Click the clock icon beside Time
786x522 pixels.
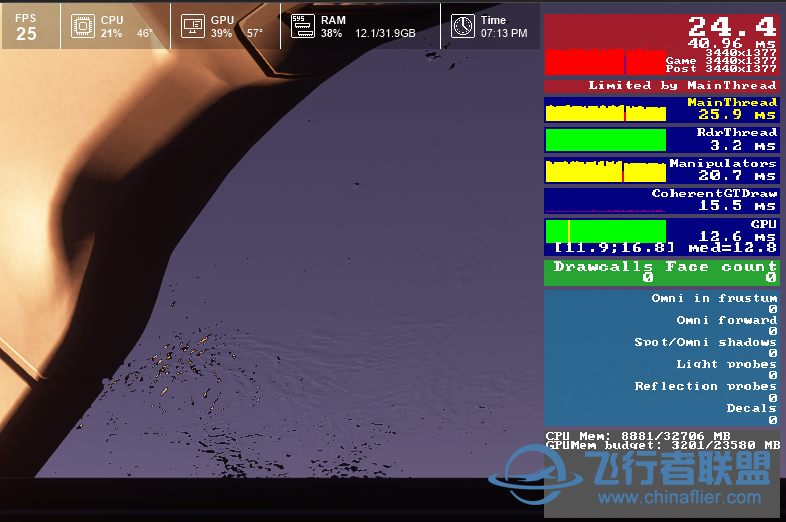462,26
